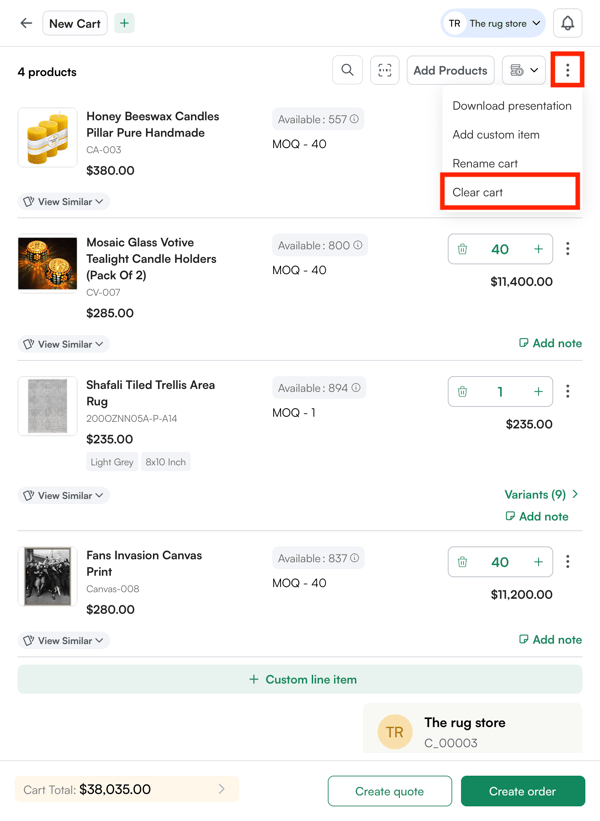Increase Mosaic Glass Votive quantity
The width and height of the screenshot is (600, 821).
[x=538, y=249]
